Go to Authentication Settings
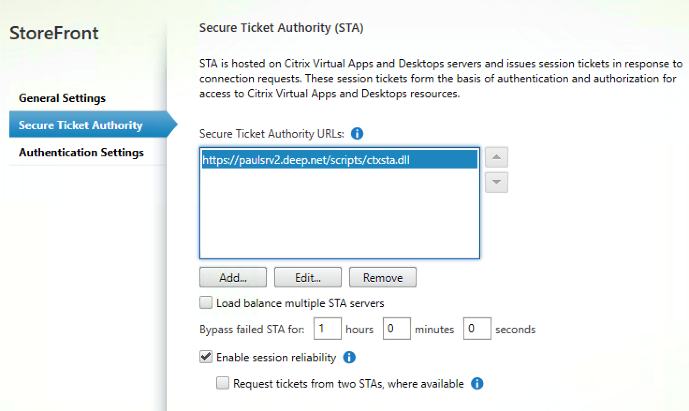This screenshot has width=689, height=411. click(81, 152)
